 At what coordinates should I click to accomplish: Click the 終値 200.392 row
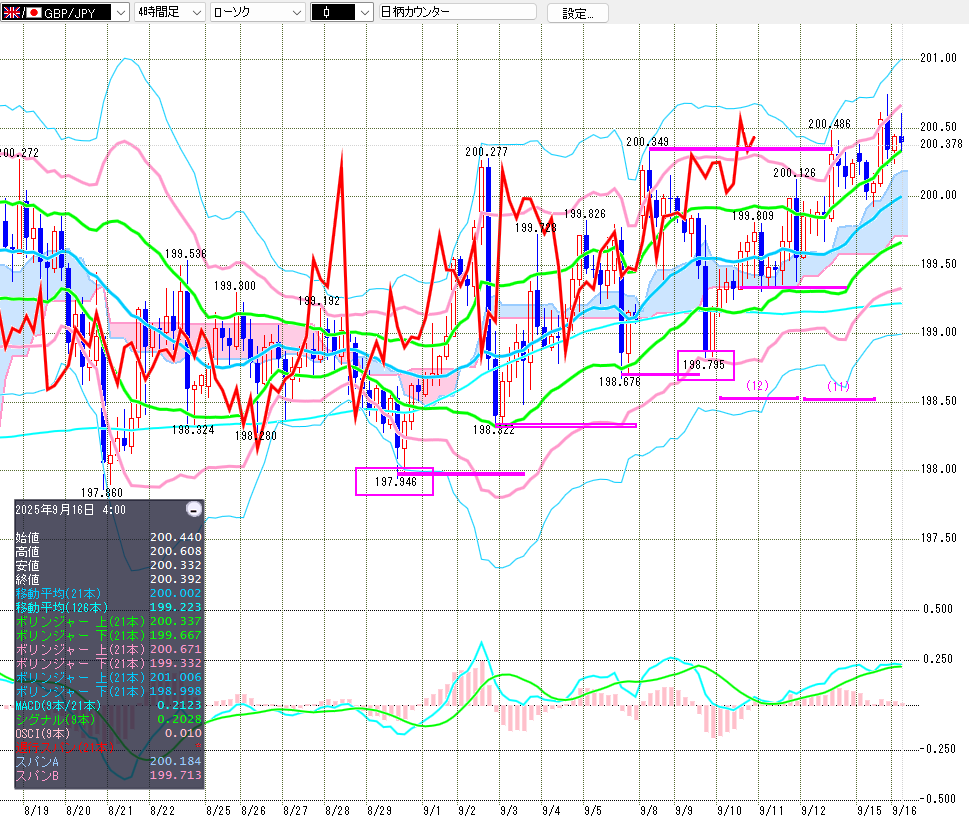109,579
